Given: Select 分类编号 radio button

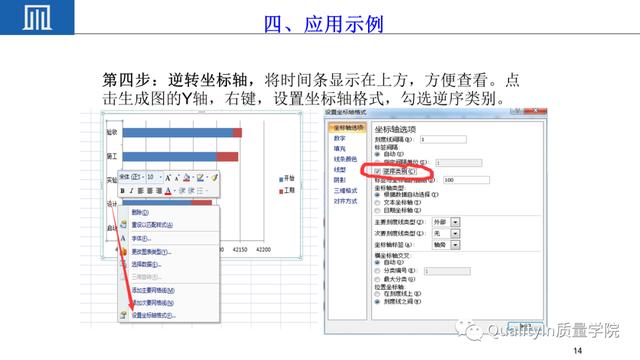Looking at the screenshot, I should click(x=377, y=271).
